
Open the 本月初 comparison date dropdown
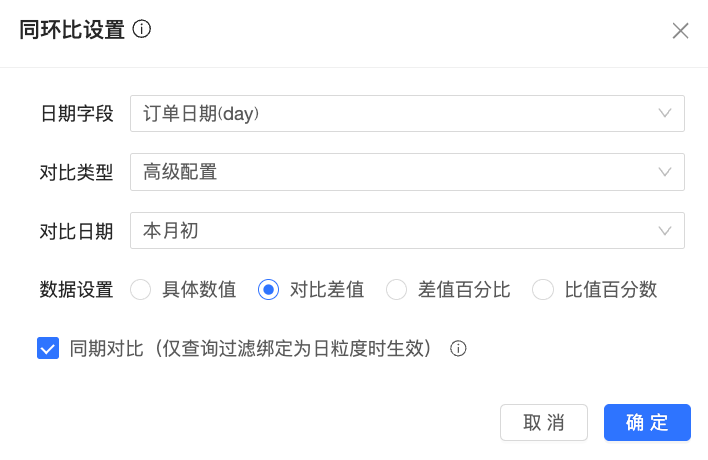(x=400, y=231)
